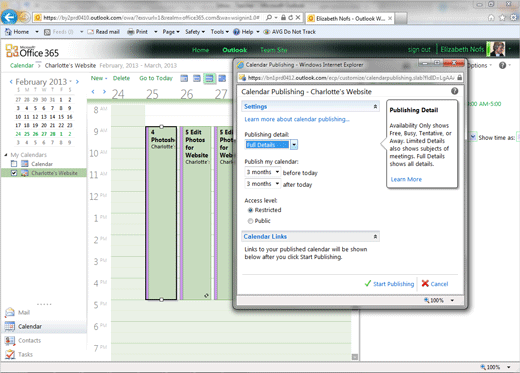Image resolution: width=520 pixels, height=373 pixels.
Task: Uncheck Charlotte's Website calendar checkbox
Action: (x=14, y=173)
